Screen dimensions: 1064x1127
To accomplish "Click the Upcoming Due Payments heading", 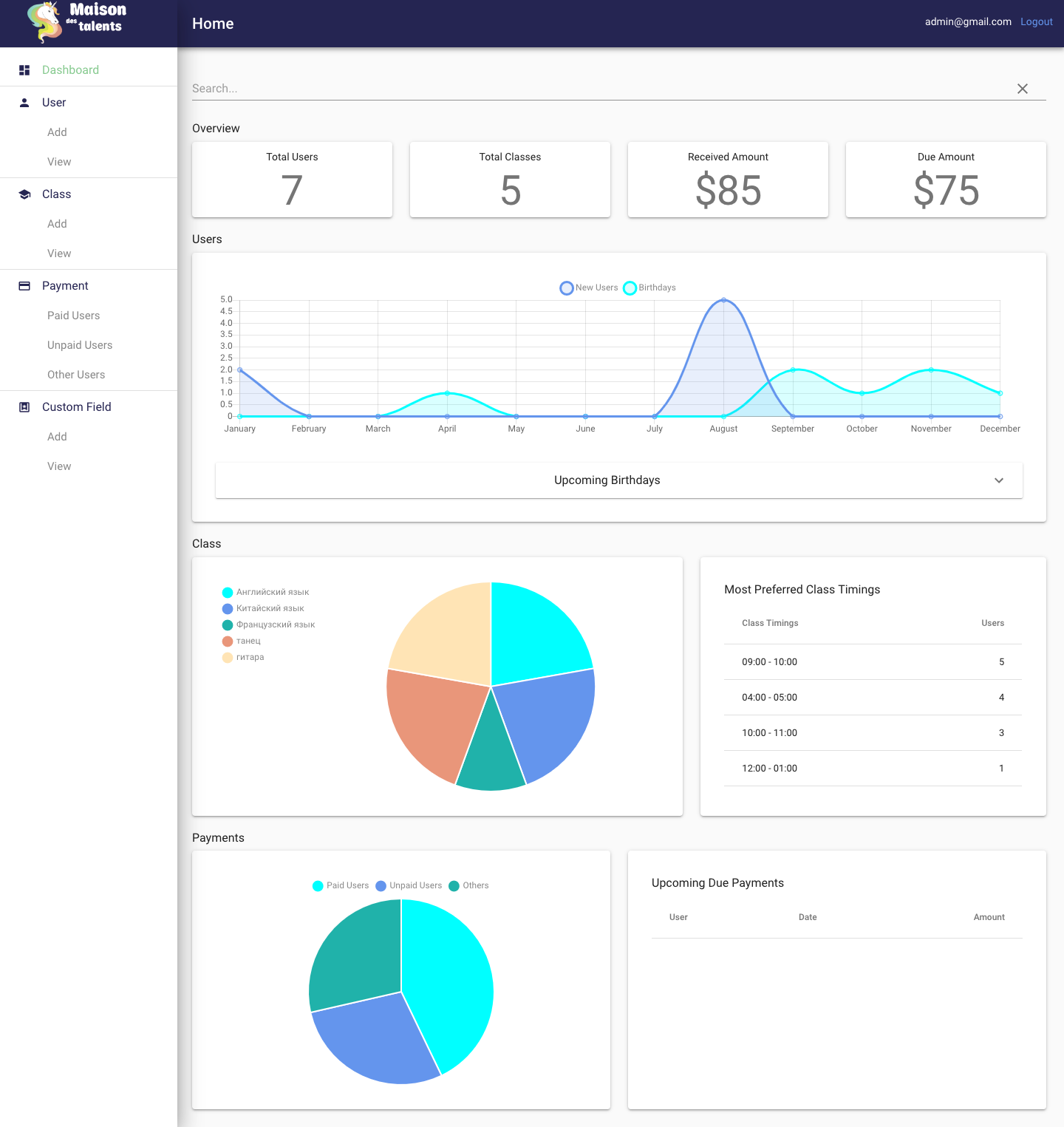I will pos(717,883).
